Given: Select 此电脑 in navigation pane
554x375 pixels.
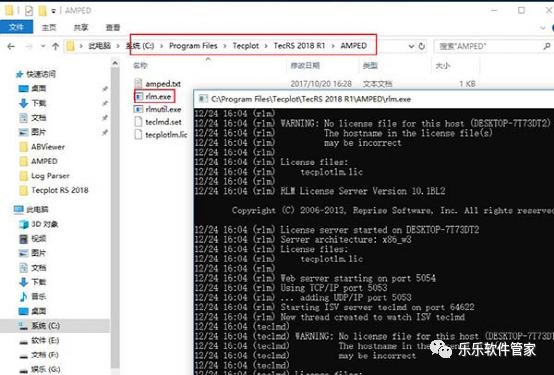Looking at the screenshot, I should coord(37,209).
